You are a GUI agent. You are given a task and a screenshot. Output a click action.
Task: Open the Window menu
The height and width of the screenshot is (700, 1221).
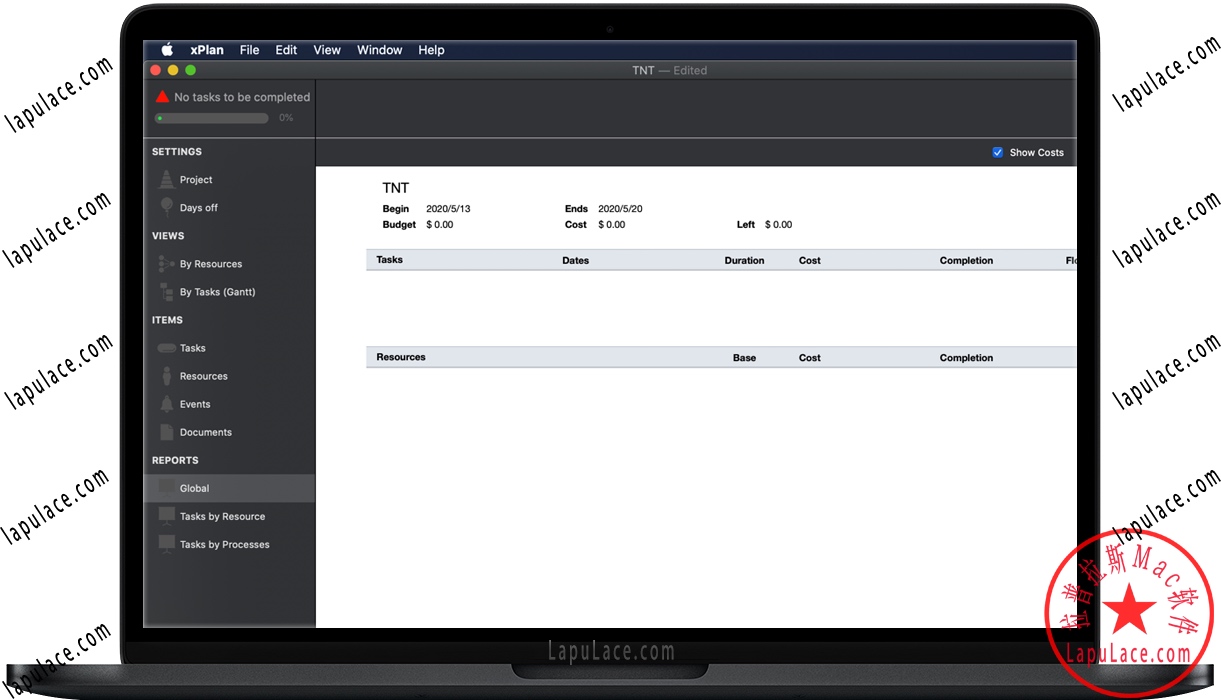pyautogui.click(x=380, y=50)
